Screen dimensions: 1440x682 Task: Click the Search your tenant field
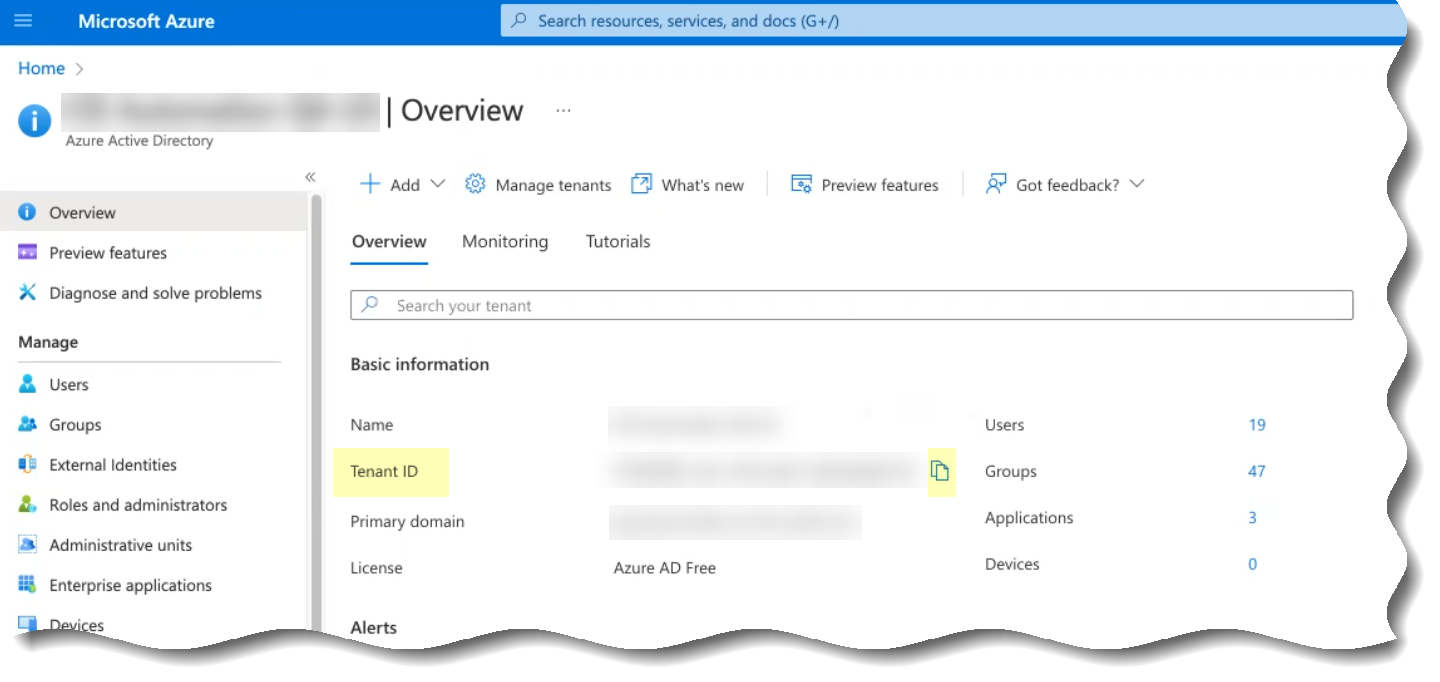point(850,306)
